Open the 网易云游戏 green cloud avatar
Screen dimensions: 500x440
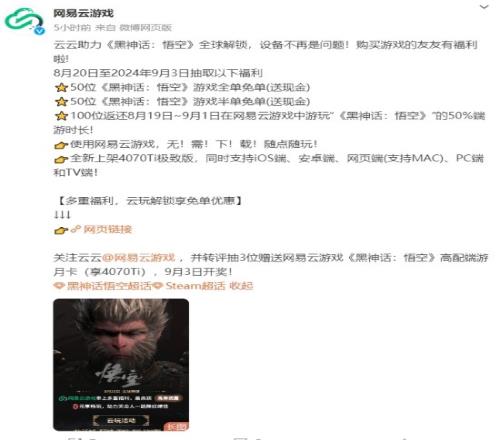24,20
